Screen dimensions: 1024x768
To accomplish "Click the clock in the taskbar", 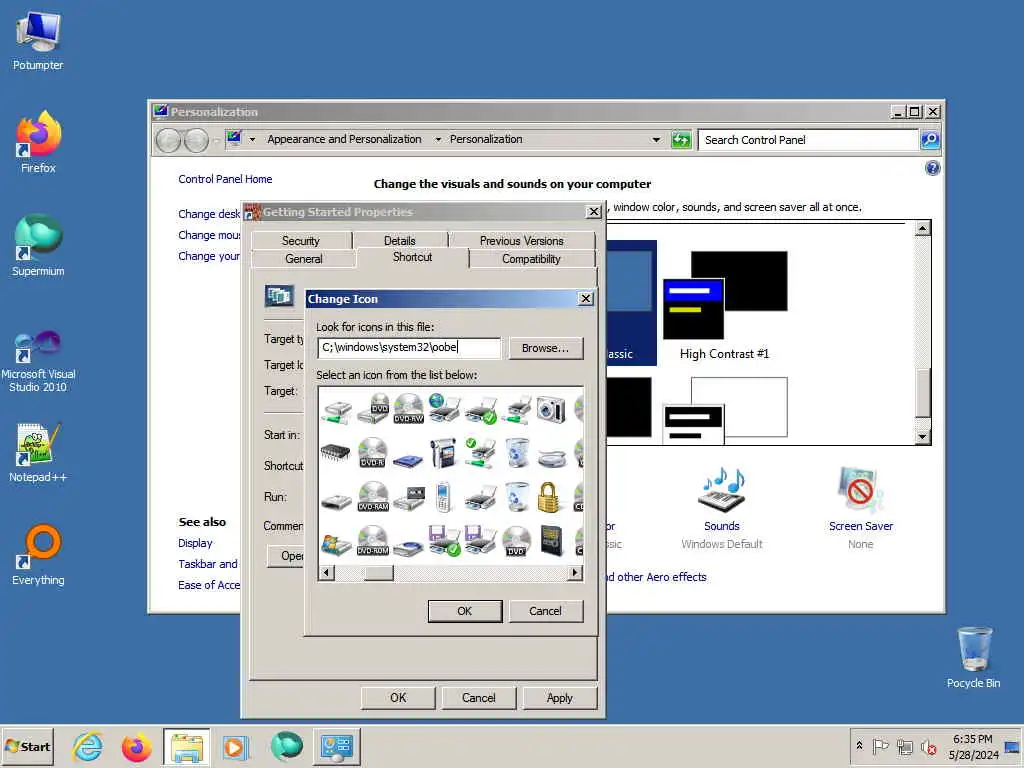I will point(973,746).
